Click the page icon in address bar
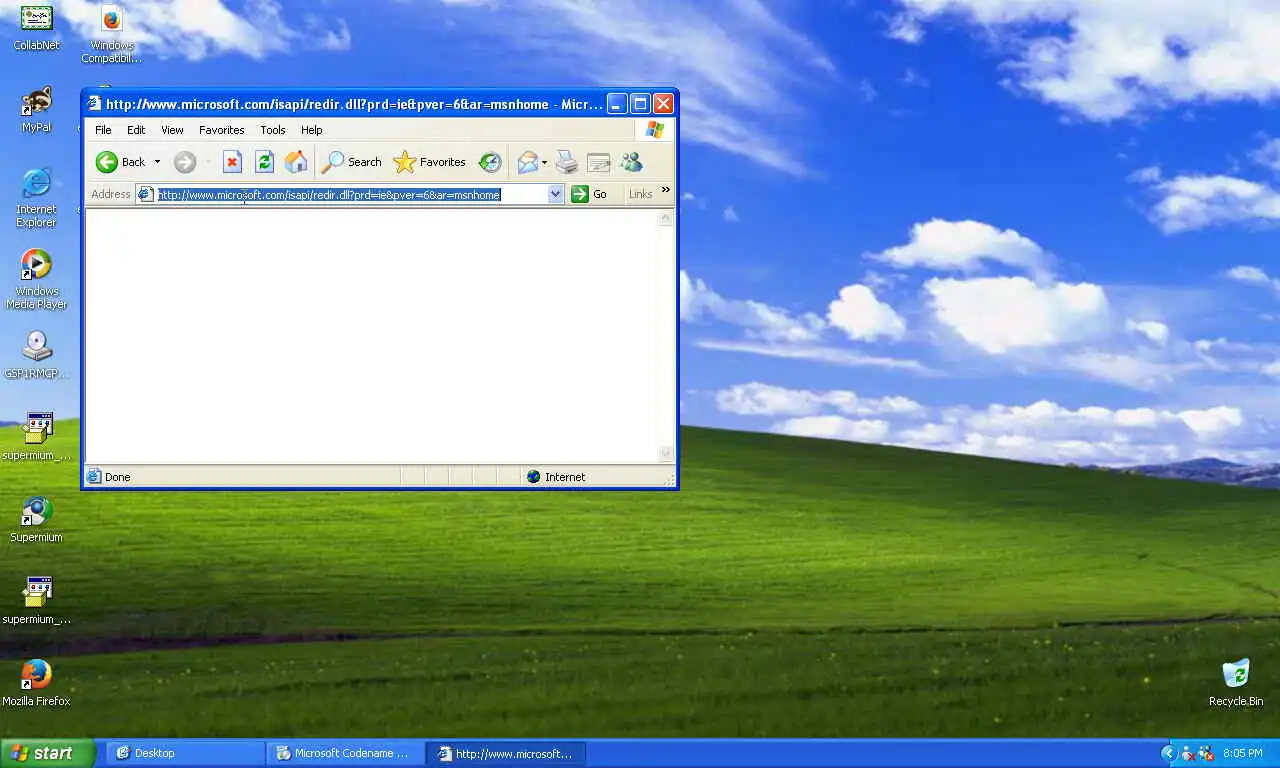This screenshot has height=768, width=1280. tap(145, 194)
